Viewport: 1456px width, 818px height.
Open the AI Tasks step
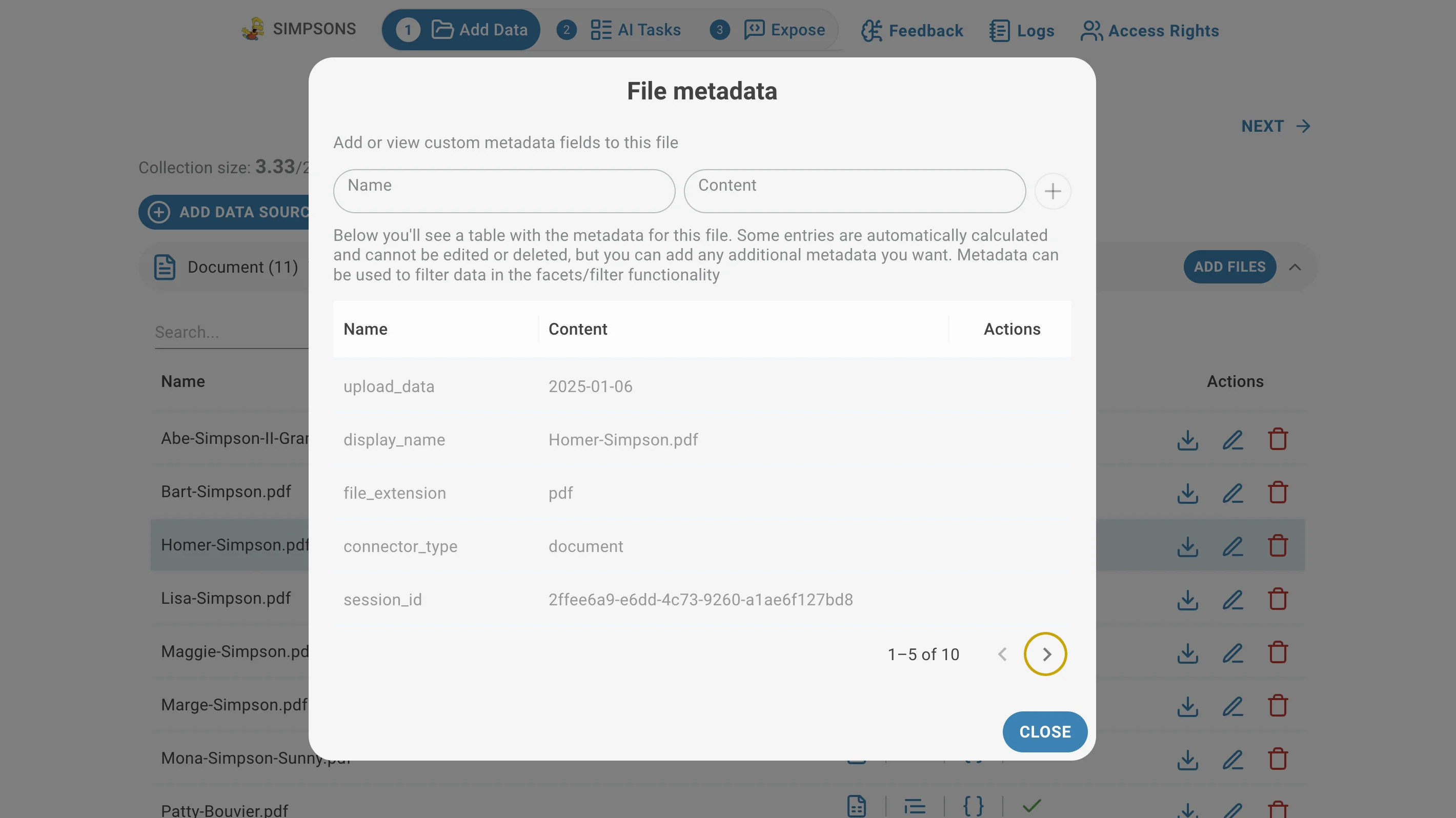pyautogui.click(x=635, y=29)
